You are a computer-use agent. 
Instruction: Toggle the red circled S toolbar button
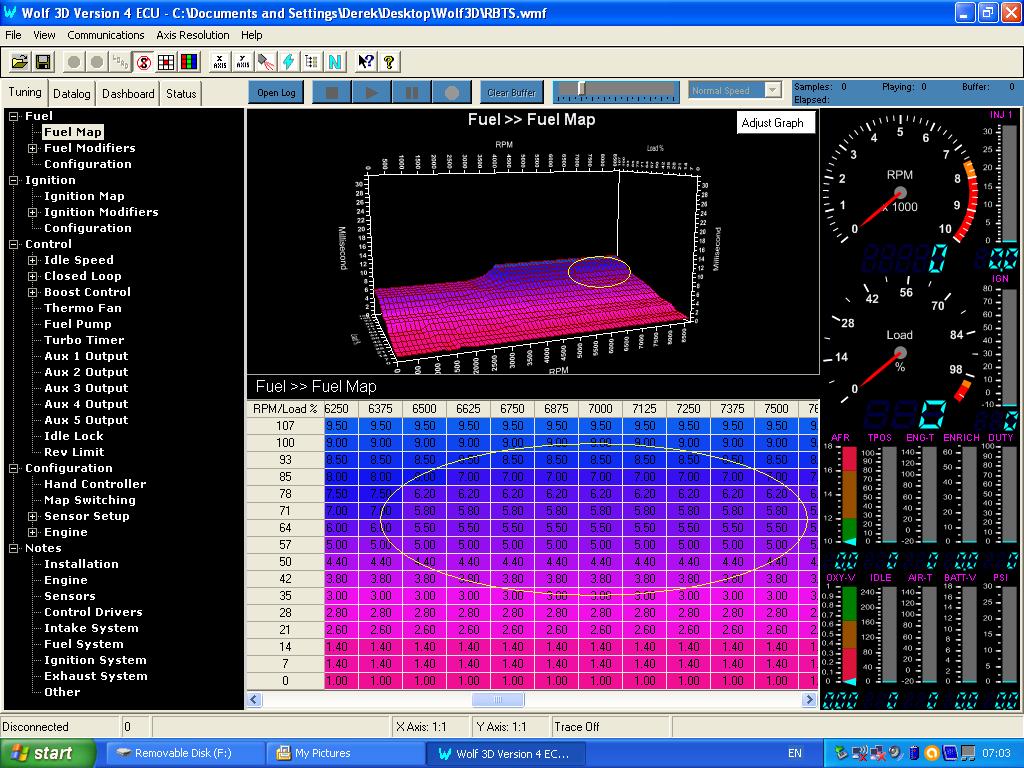[143, 62]
